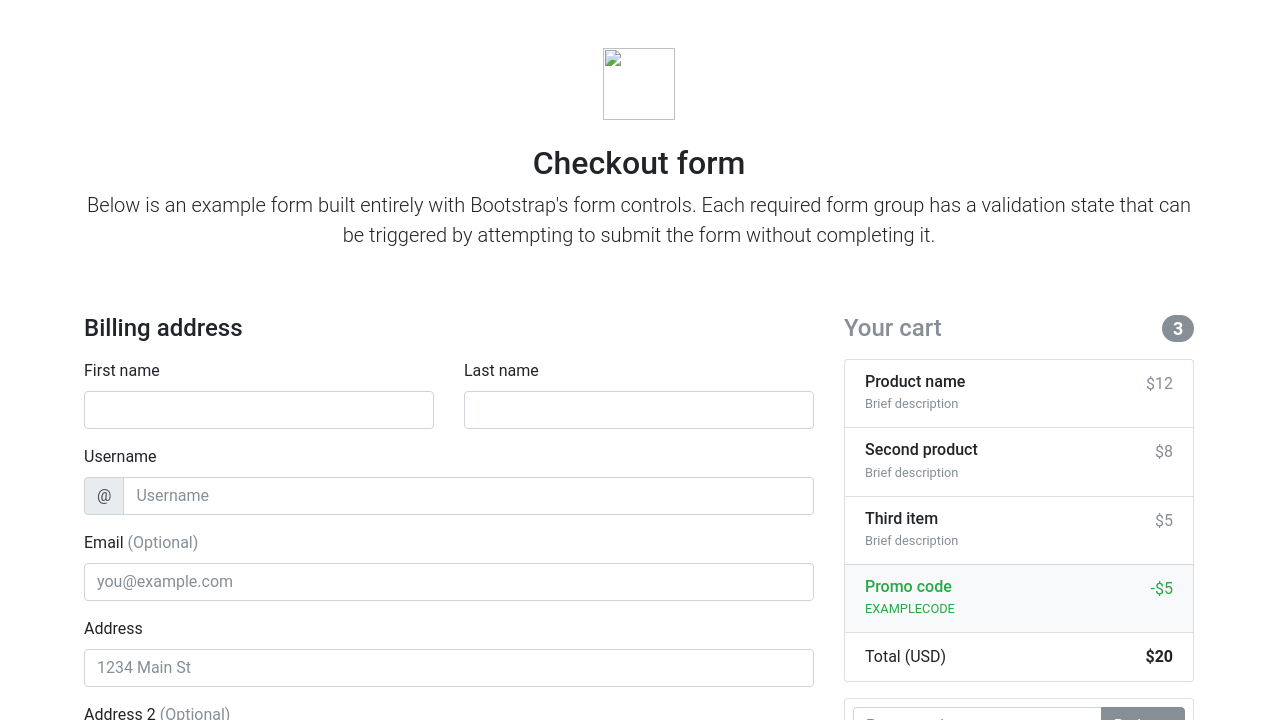Click the -$5 promo discount amount
The image size is (1279, 720).
[x=1161, y=589]
